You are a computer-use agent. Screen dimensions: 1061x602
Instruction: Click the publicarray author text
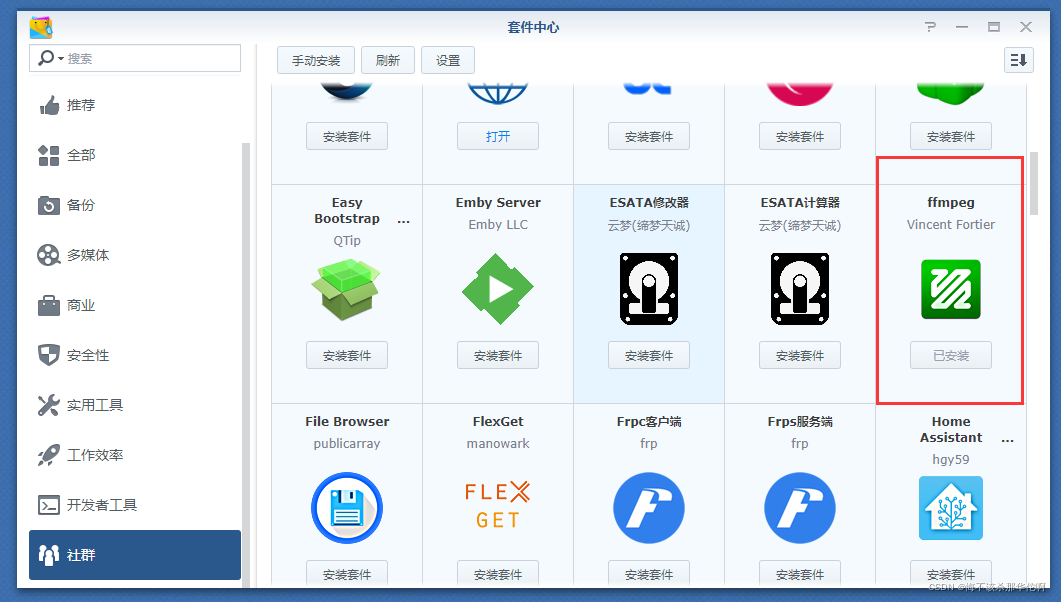346,444
